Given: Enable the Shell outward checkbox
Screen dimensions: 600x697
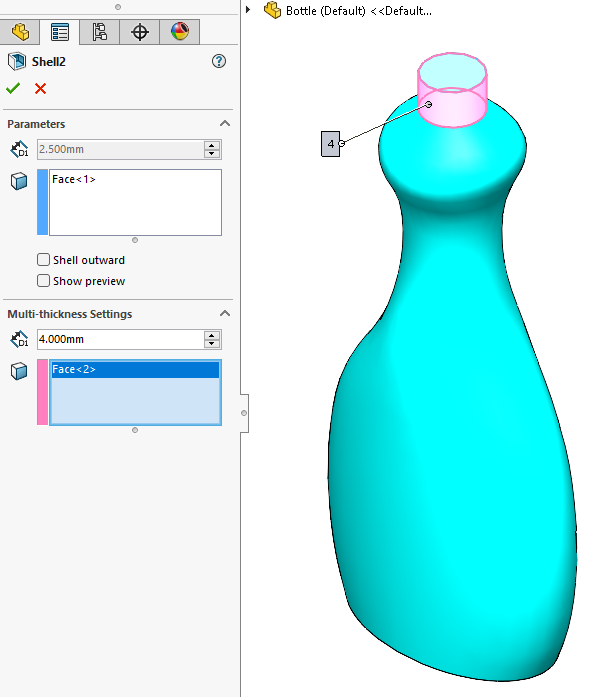Looking at the screenshot, I should (43, 260).
